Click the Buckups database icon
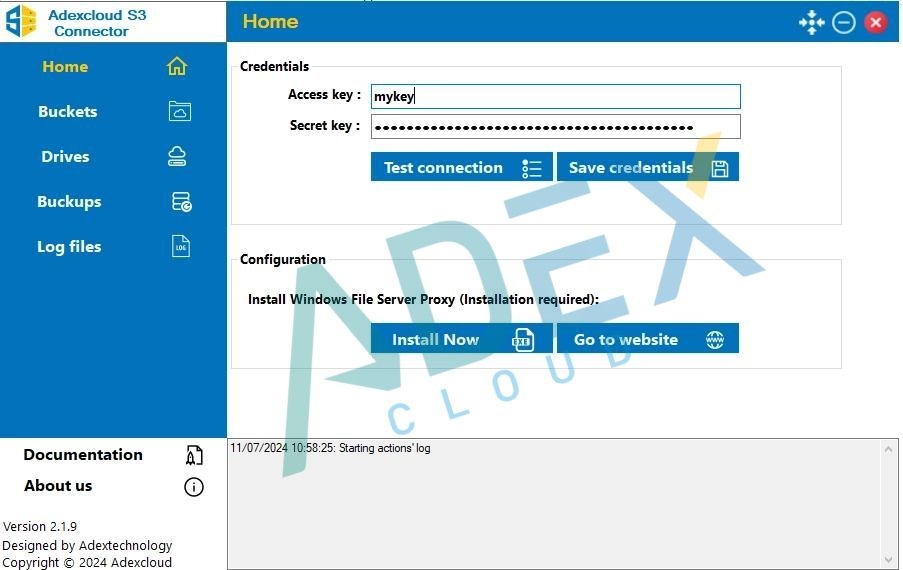This screenshot has width=903, height=570. coord(182,202)
